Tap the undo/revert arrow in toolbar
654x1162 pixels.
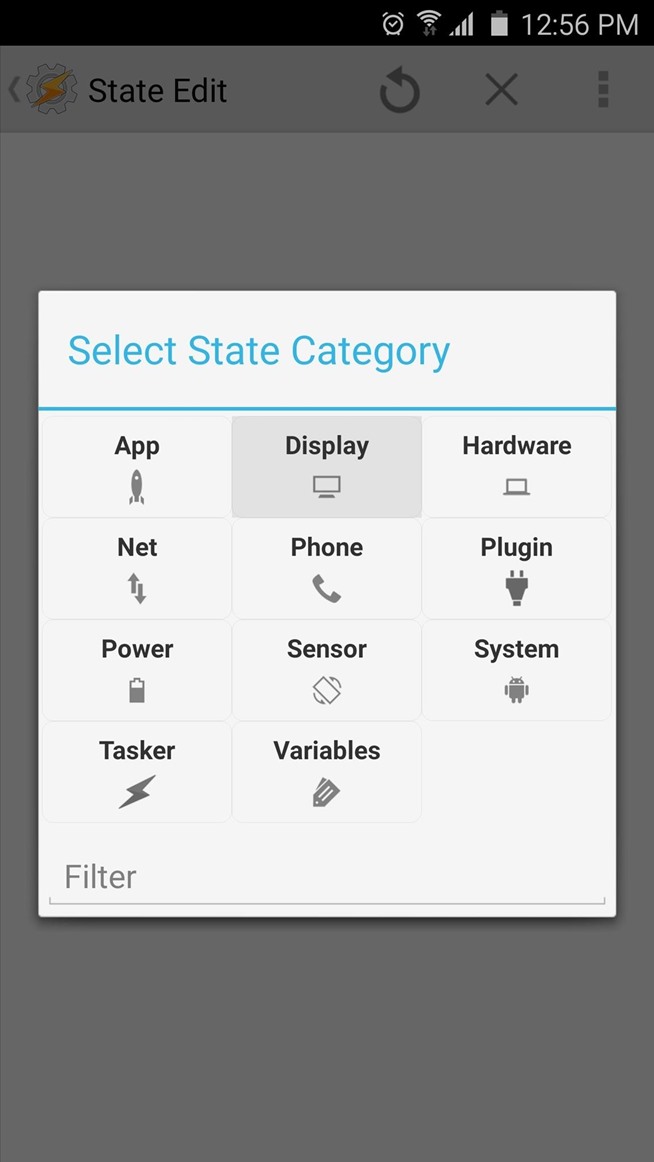400,91
